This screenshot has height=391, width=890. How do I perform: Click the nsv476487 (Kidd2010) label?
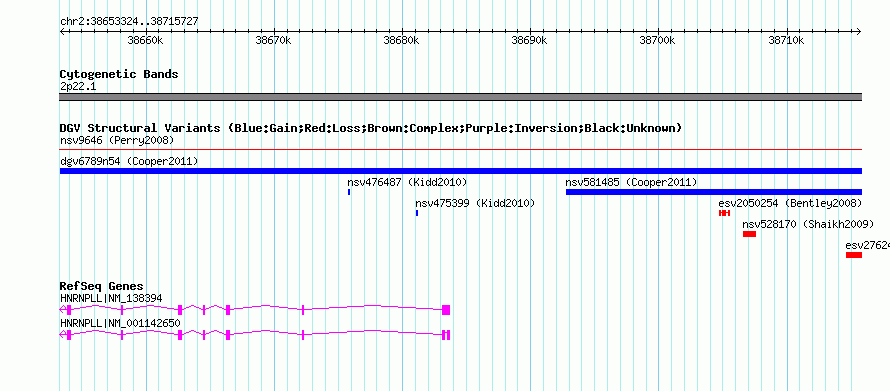point(407,183)
